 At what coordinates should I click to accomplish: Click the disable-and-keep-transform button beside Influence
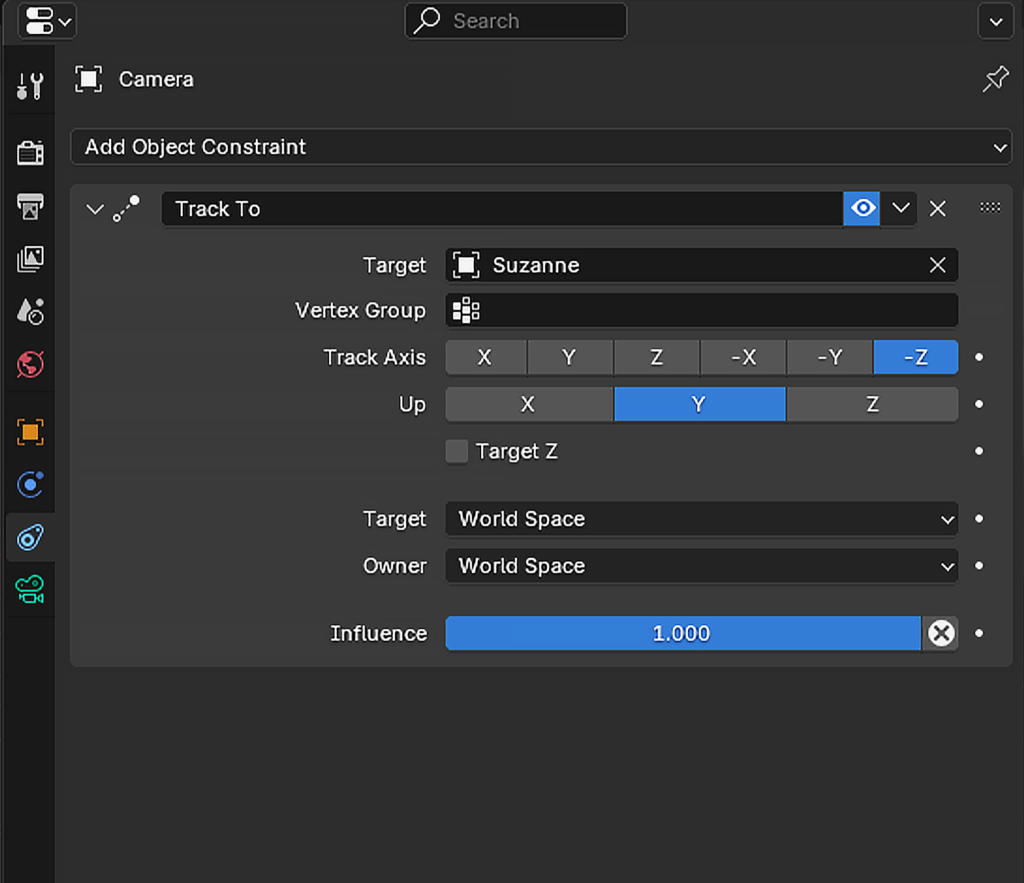click(940, 634)
